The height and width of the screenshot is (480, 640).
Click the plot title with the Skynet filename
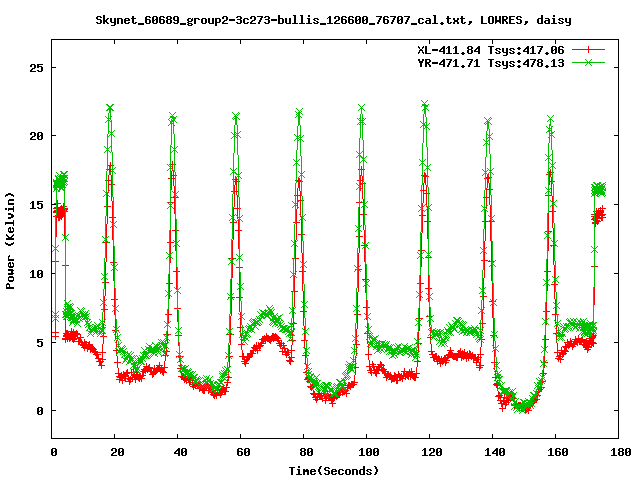pos(333,20)
